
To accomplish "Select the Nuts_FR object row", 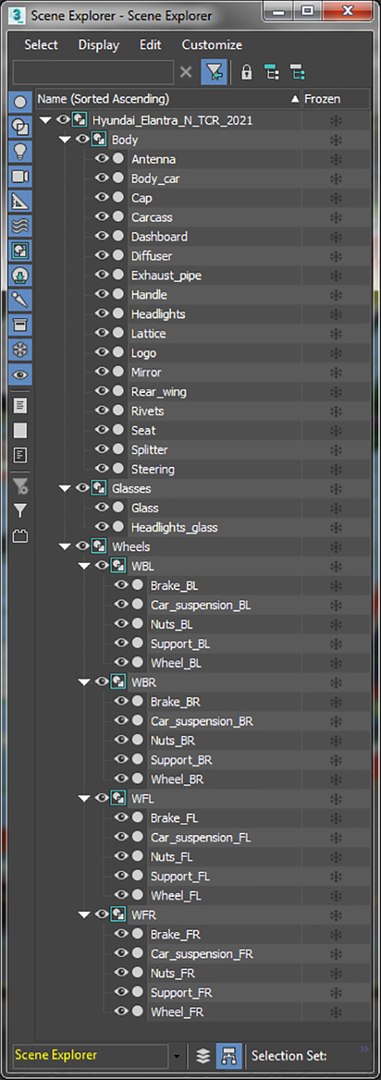I will (x=172, y=973).
